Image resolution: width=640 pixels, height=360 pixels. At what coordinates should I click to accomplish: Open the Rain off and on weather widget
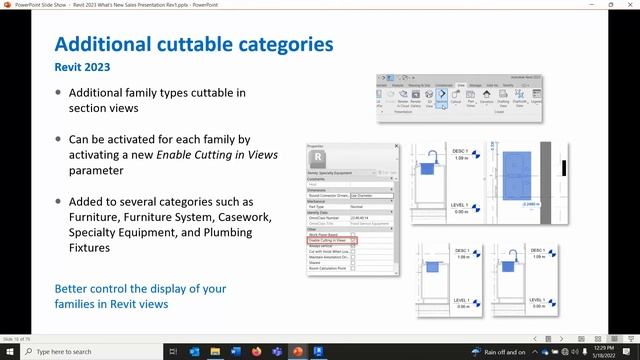(498, 352)
